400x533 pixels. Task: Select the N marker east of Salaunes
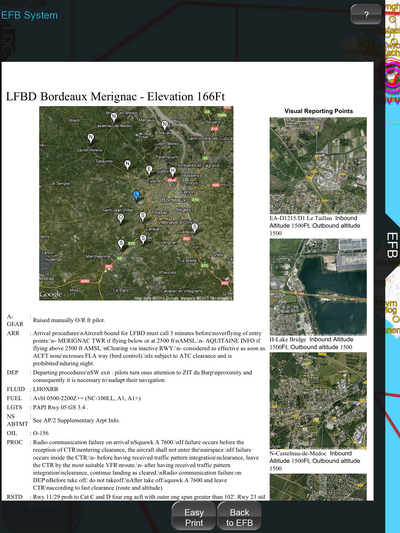pyautogui.click(x=127, y=165)
